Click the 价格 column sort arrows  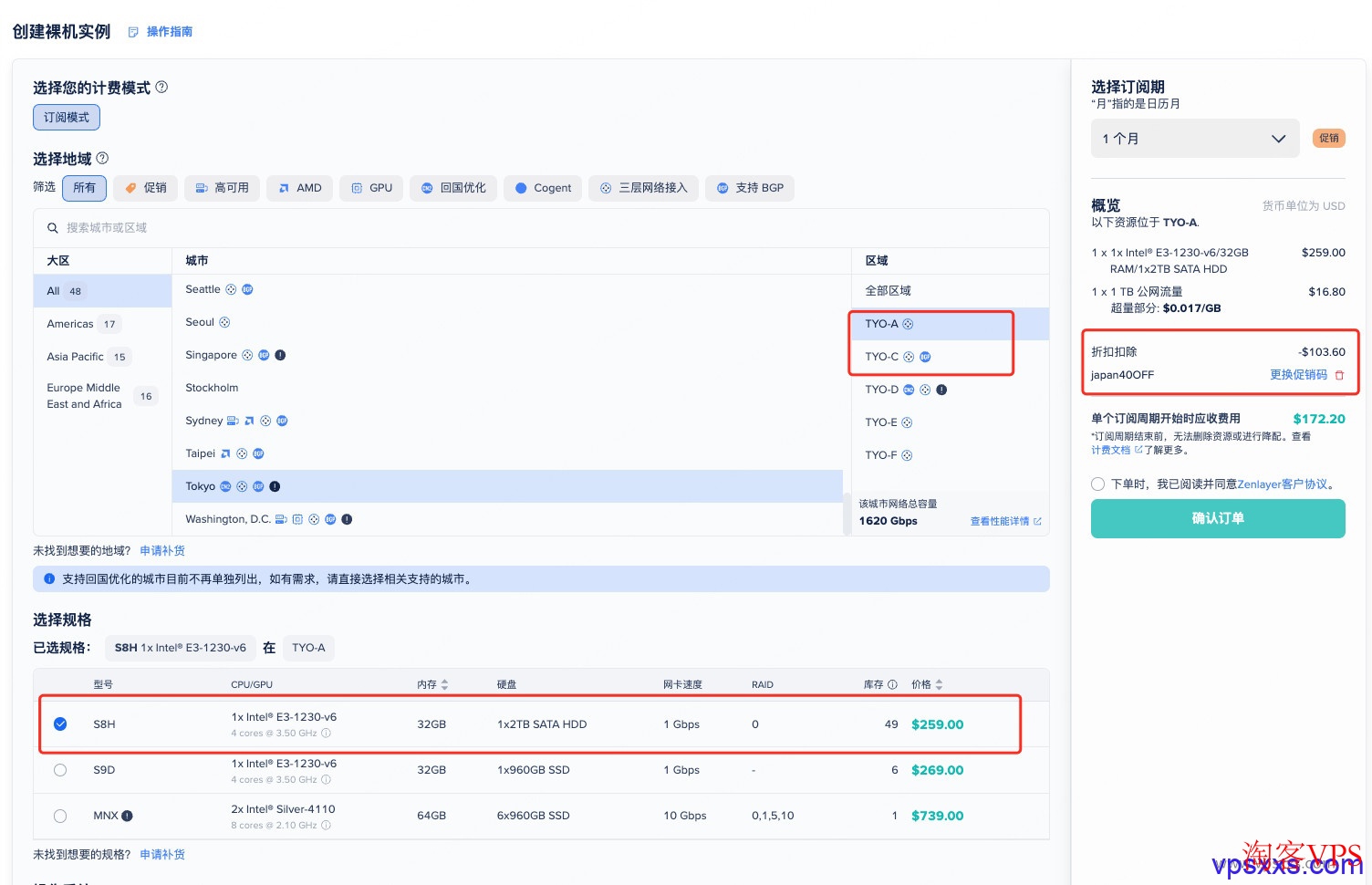click(940, 684)
